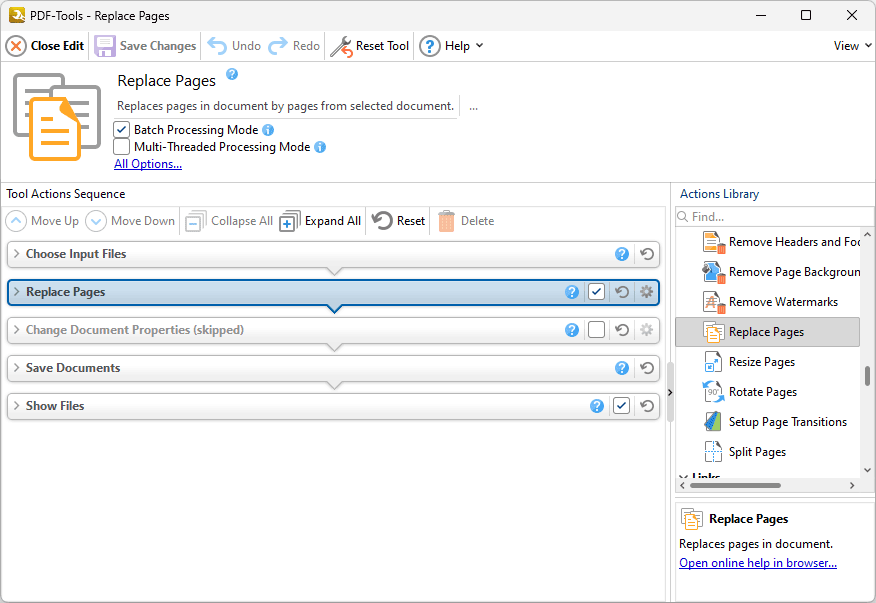The width and height of the screenshot is (876, 603).
Task: Open the All Options link
Action: pos(148,164)
